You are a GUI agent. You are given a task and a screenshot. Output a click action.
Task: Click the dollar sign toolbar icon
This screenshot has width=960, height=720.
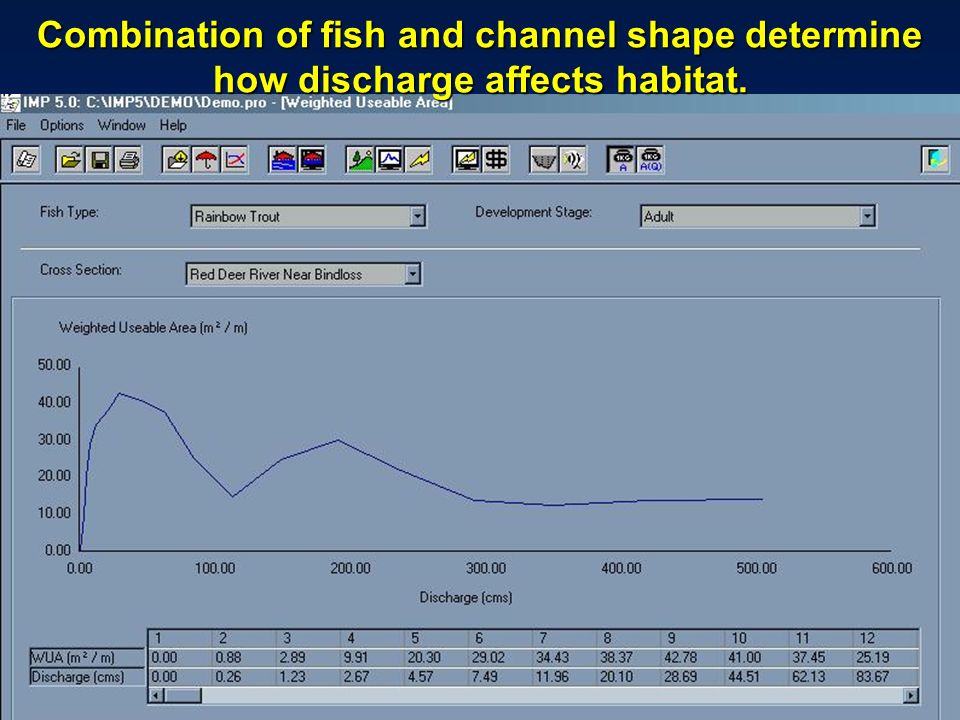(496, 160)
